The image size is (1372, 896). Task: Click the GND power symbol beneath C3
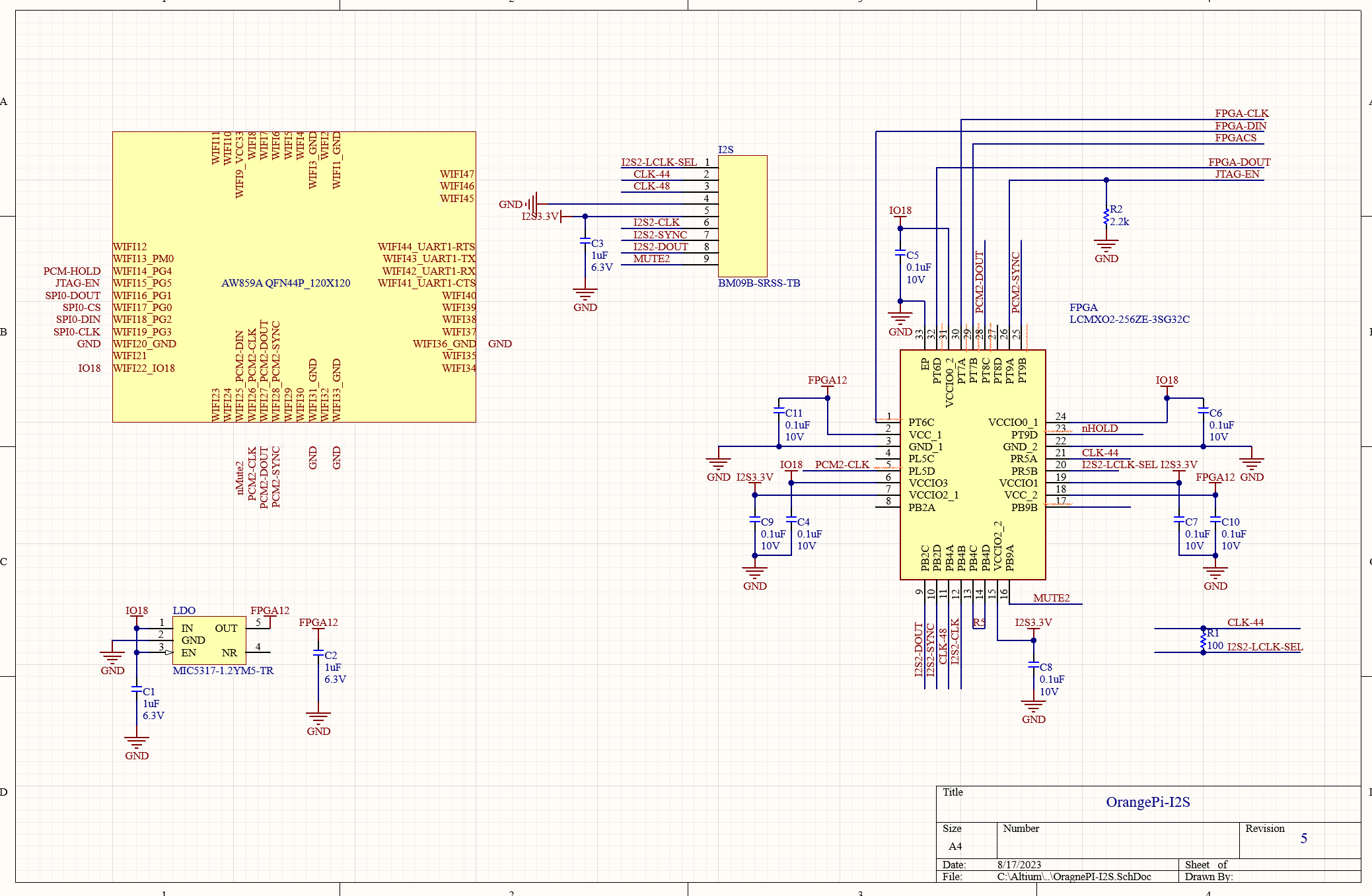coord(585,295)
